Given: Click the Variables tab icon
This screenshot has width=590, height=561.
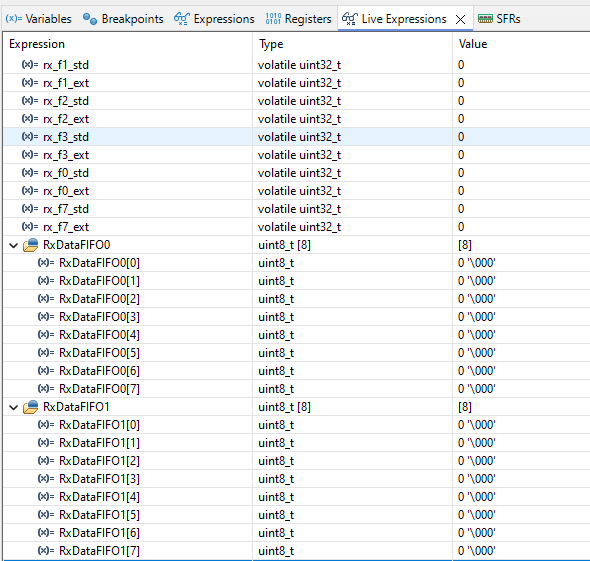Looking at the screenshot, I should tap(14, 18).
